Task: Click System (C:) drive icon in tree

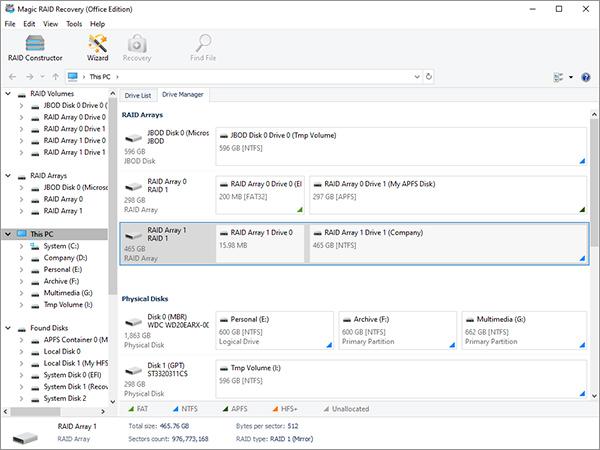Action: pyautogui.click(x=35, y=246)
